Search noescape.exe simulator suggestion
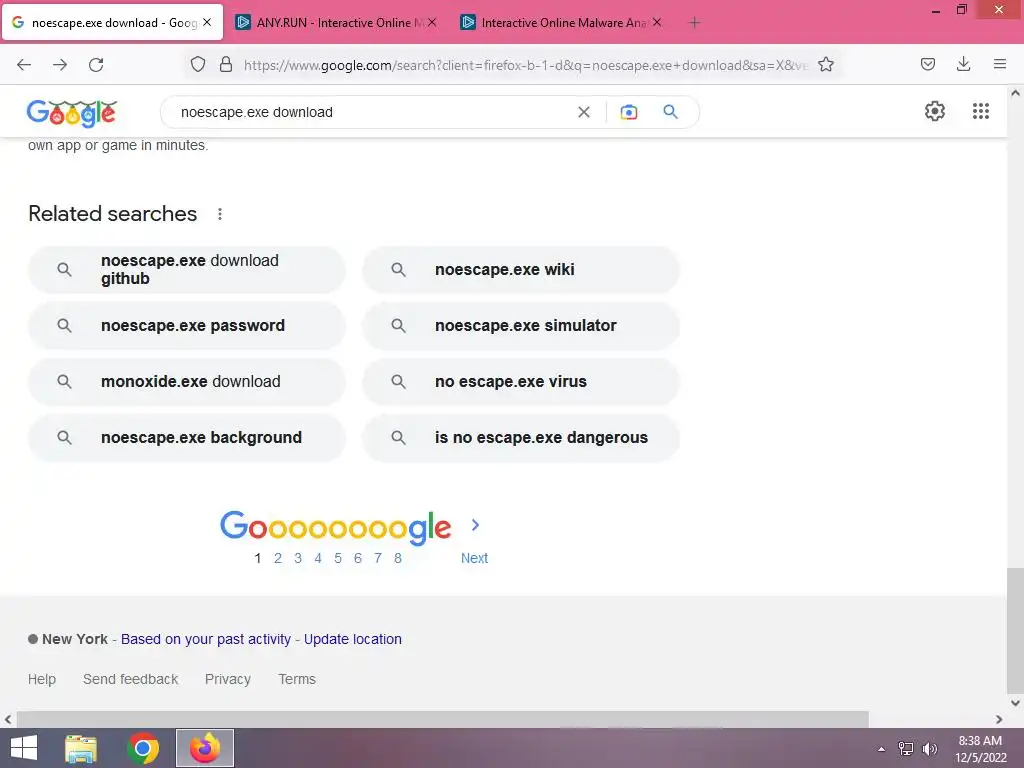1024x768 pixels. 521,325
